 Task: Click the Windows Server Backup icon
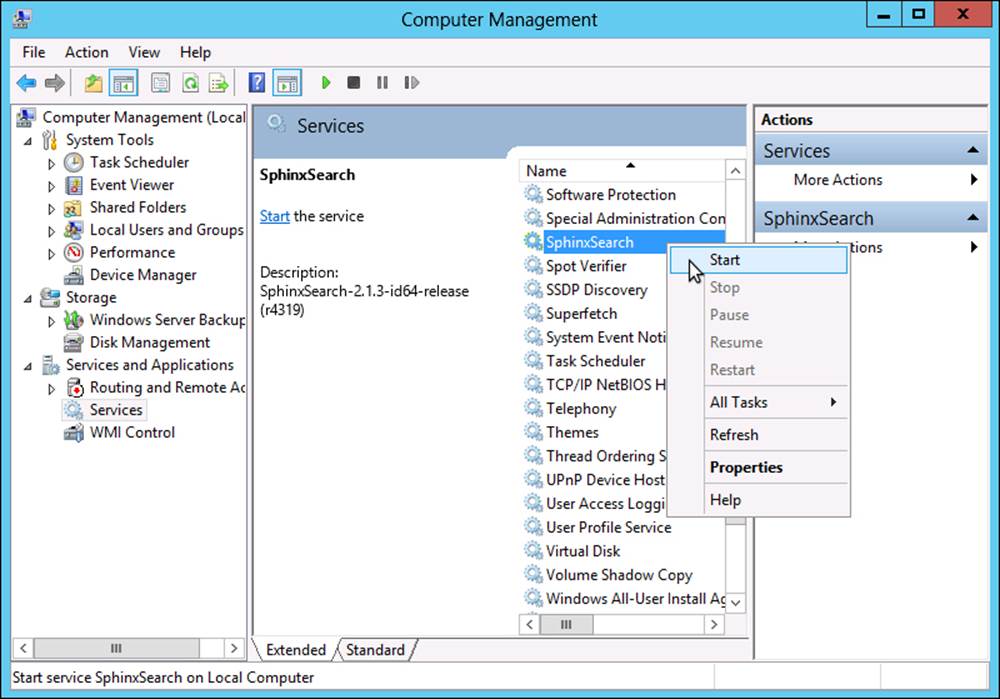pos(74,320)
